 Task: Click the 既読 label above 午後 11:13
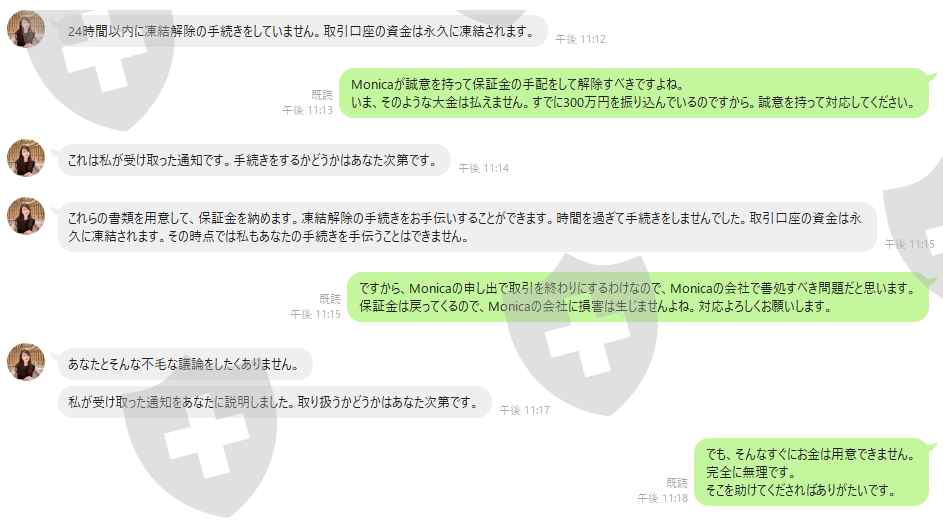pyautogui.click(x=322, y=95)
